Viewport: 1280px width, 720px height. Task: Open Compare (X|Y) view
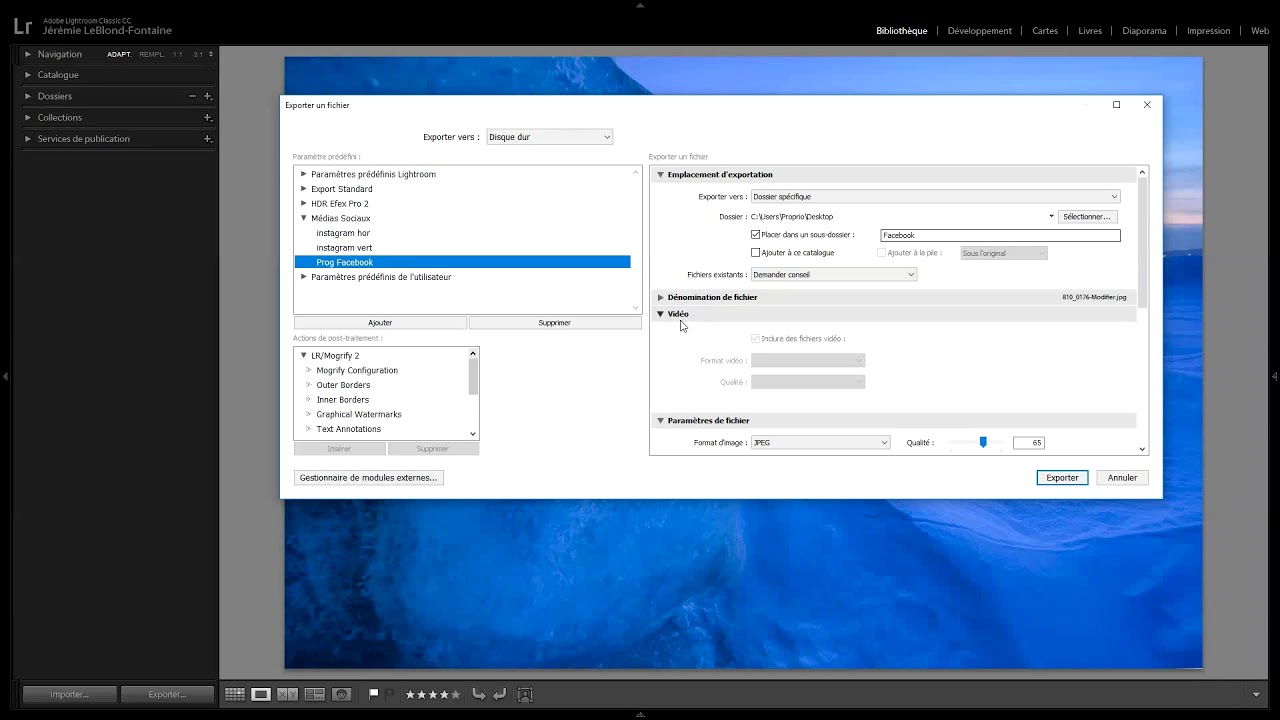[287, 694]
